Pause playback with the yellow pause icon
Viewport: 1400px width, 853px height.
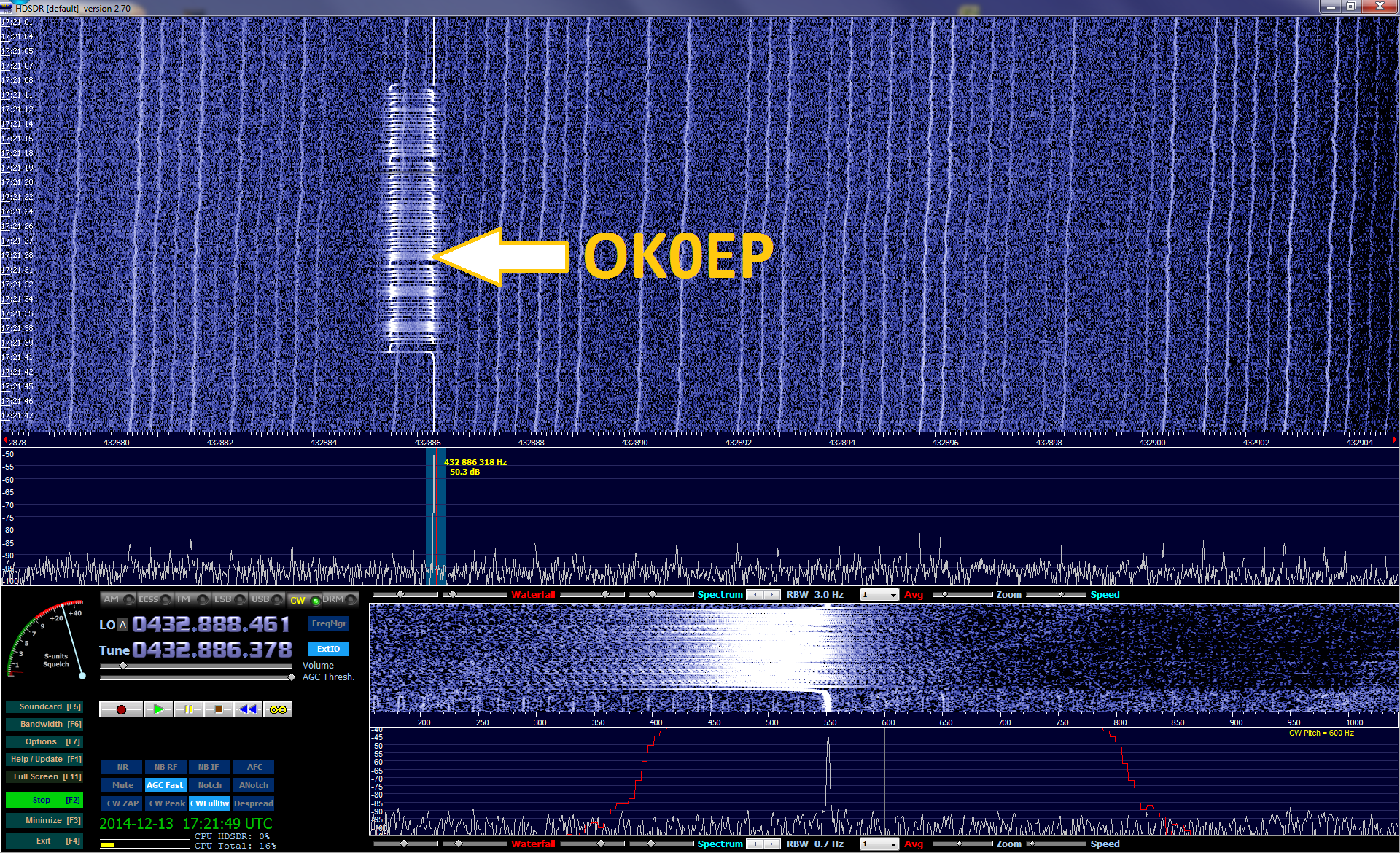(188, 709)
